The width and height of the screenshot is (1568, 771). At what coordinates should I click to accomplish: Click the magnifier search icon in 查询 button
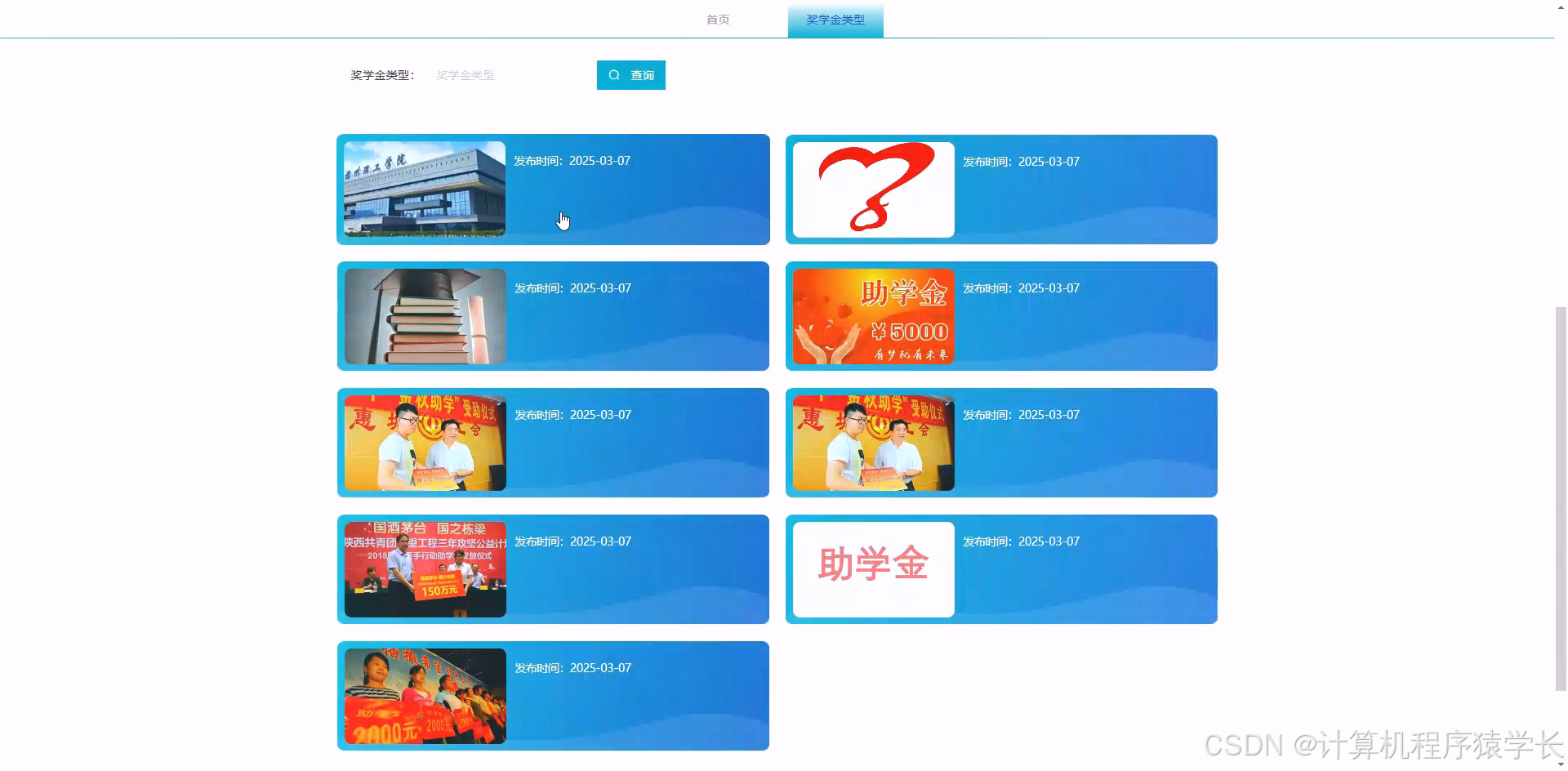[614, 74]
